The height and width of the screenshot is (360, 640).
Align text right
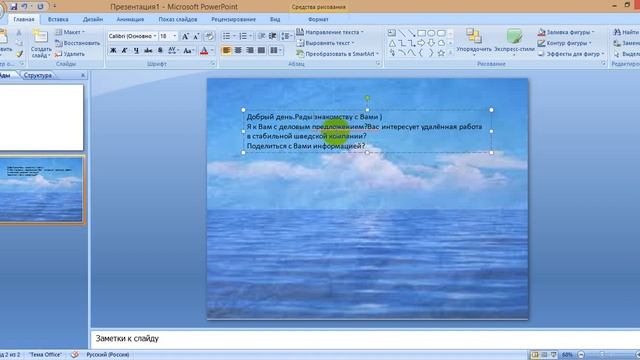250,50
